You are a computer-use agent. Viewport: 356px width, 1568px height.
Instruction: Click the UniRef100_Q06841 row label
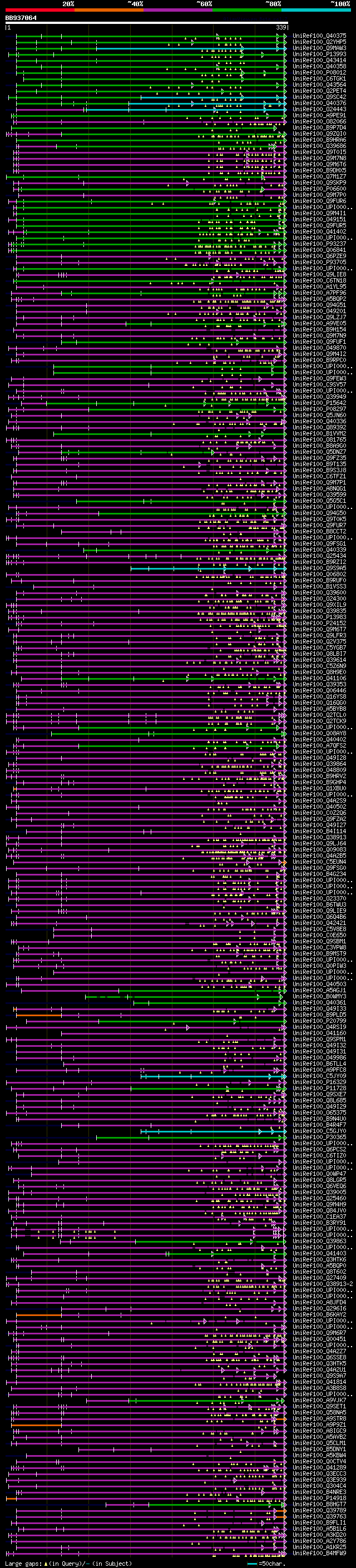[x=319, y=250]
